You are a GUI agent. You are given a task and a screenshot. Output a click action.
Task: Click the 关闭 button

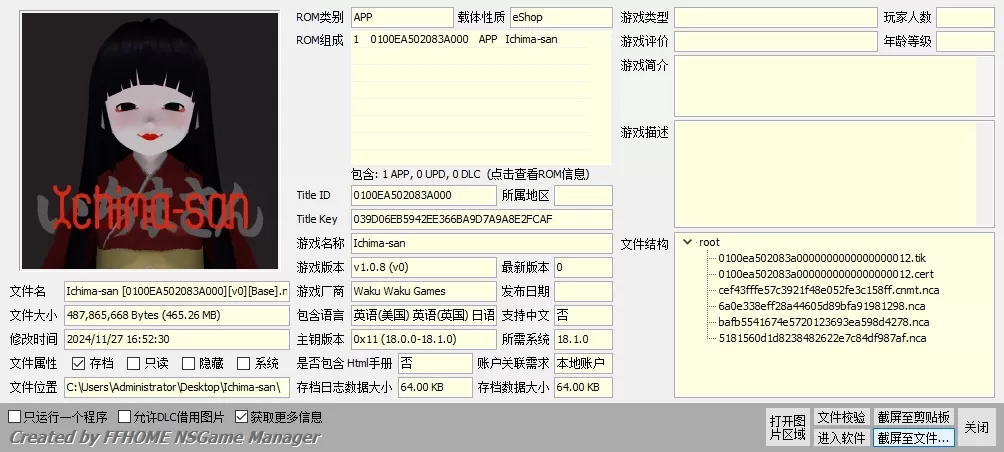coord(976,427)
